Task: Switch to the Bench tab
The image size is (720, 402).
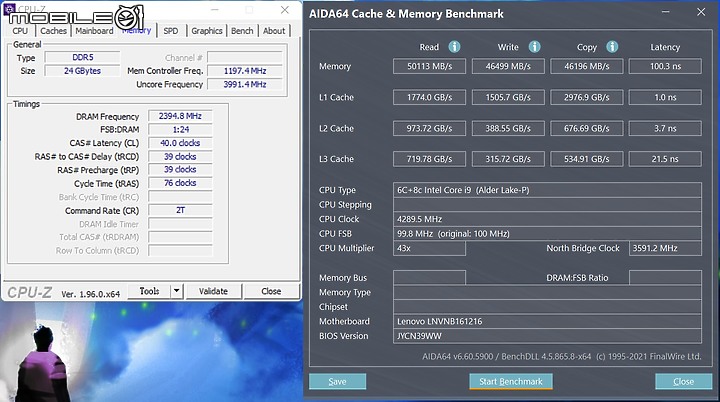Action: (x=242, y=31)
